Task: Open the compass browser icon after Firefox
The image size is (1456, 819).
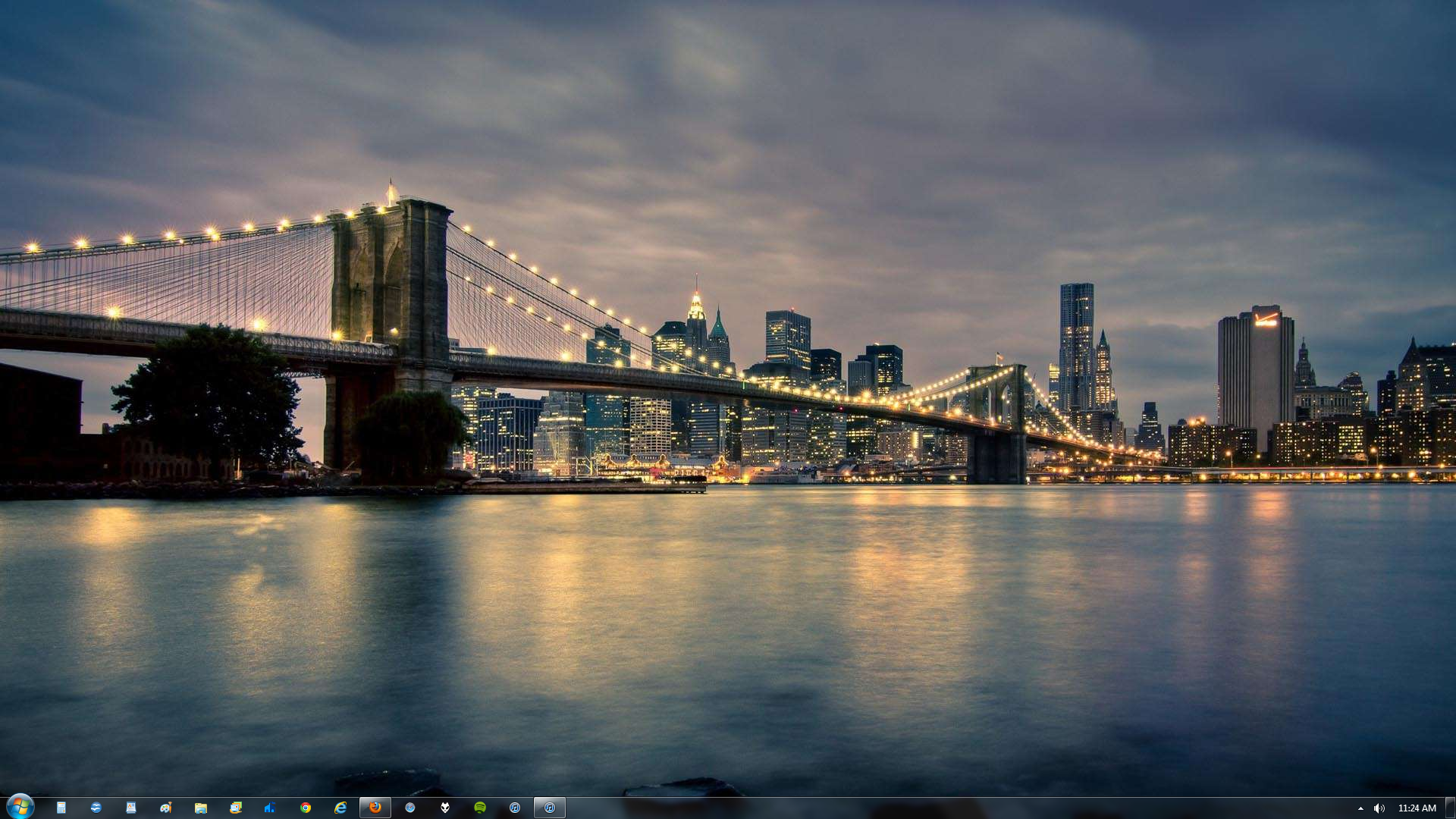Action: coord(410,808)
